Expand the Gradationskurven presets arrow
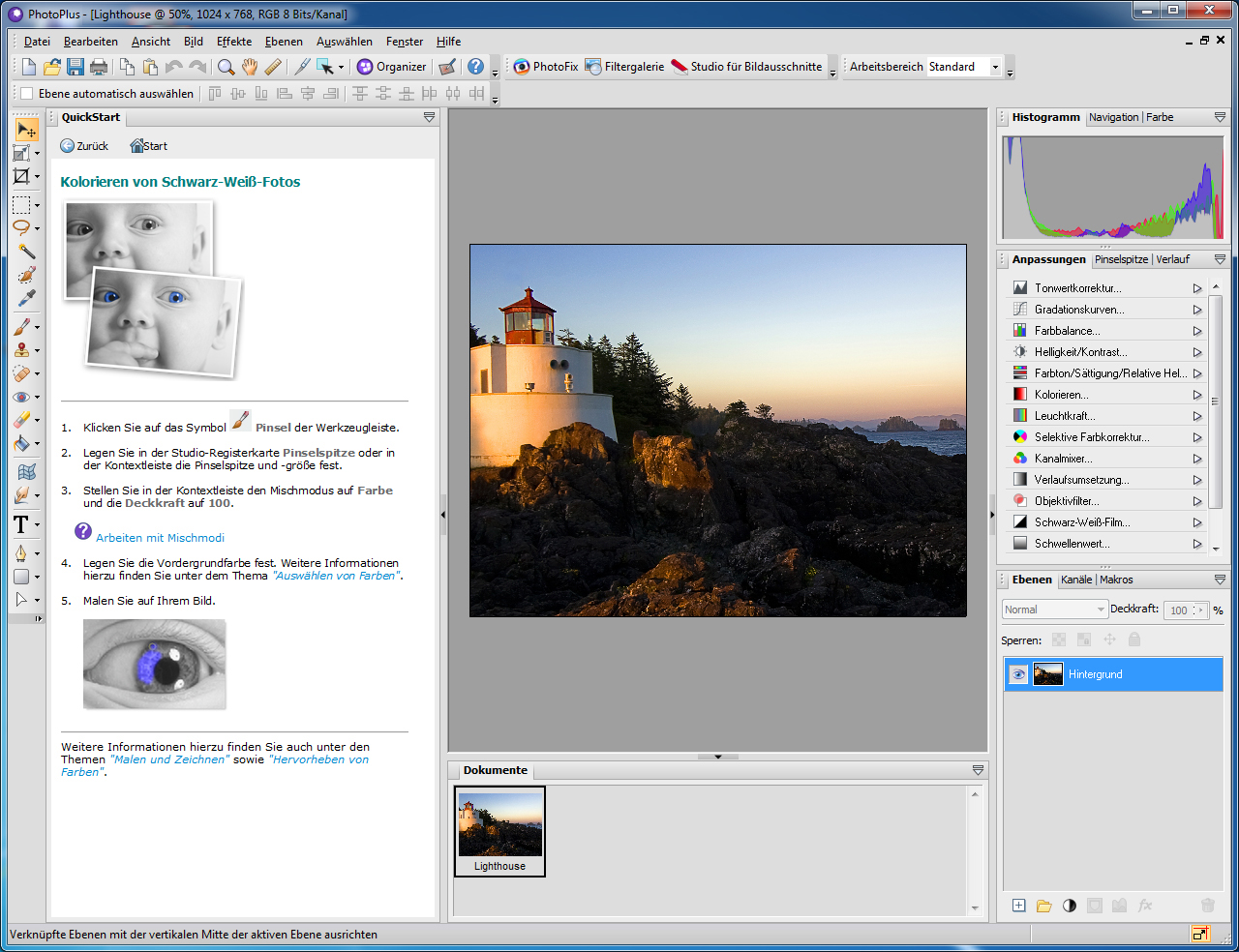This screenshot has height=952, width=1239. (1197, 310)
